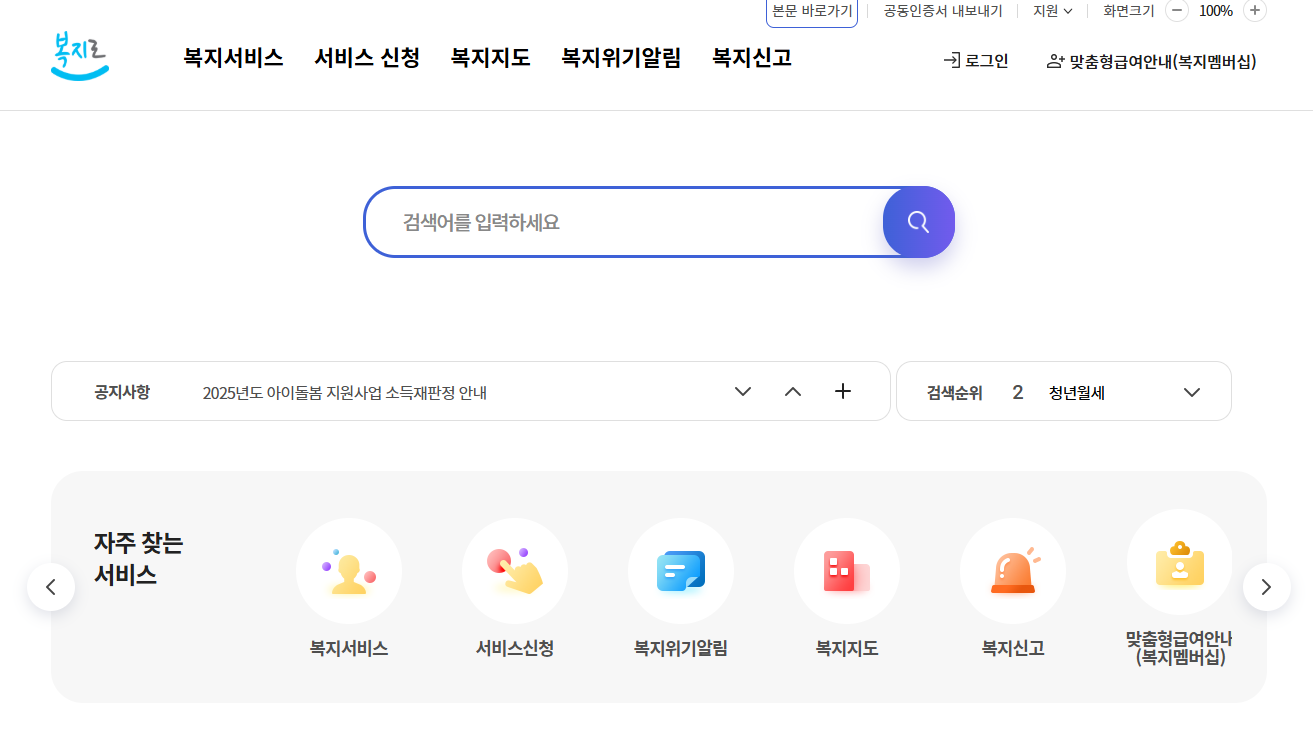Increase screen size with the plus control

tap(1254, 11)
